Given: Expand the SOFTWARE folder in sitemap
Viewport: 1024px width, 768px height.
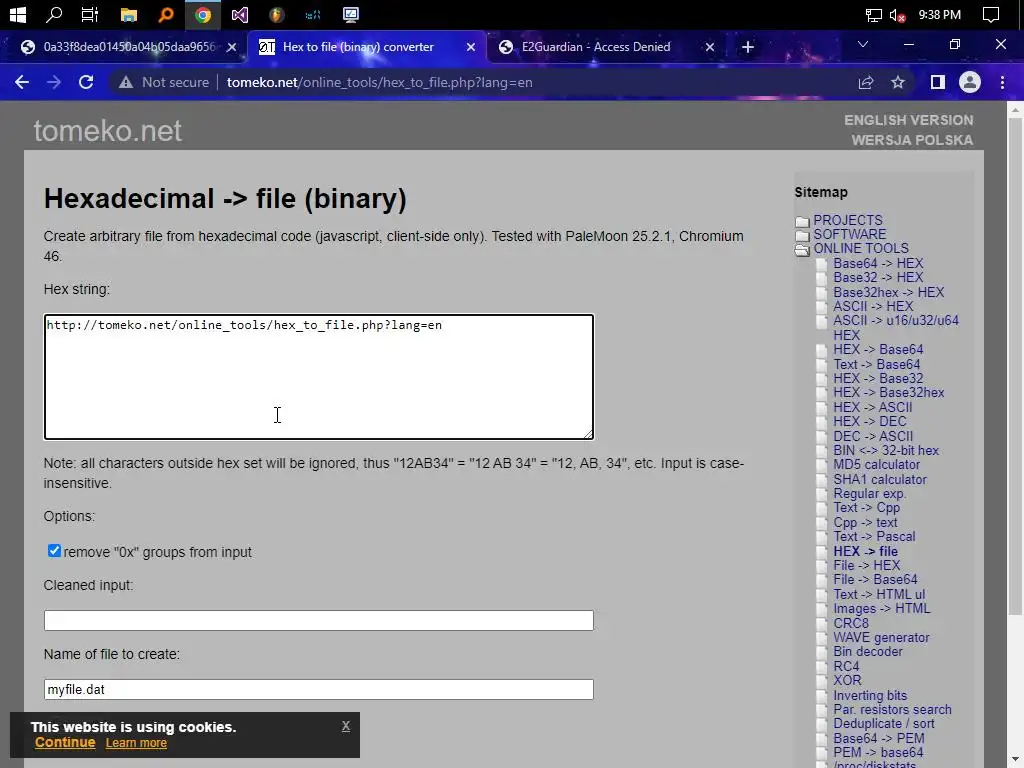Looking at the screenshot, I should pos(802,234).
